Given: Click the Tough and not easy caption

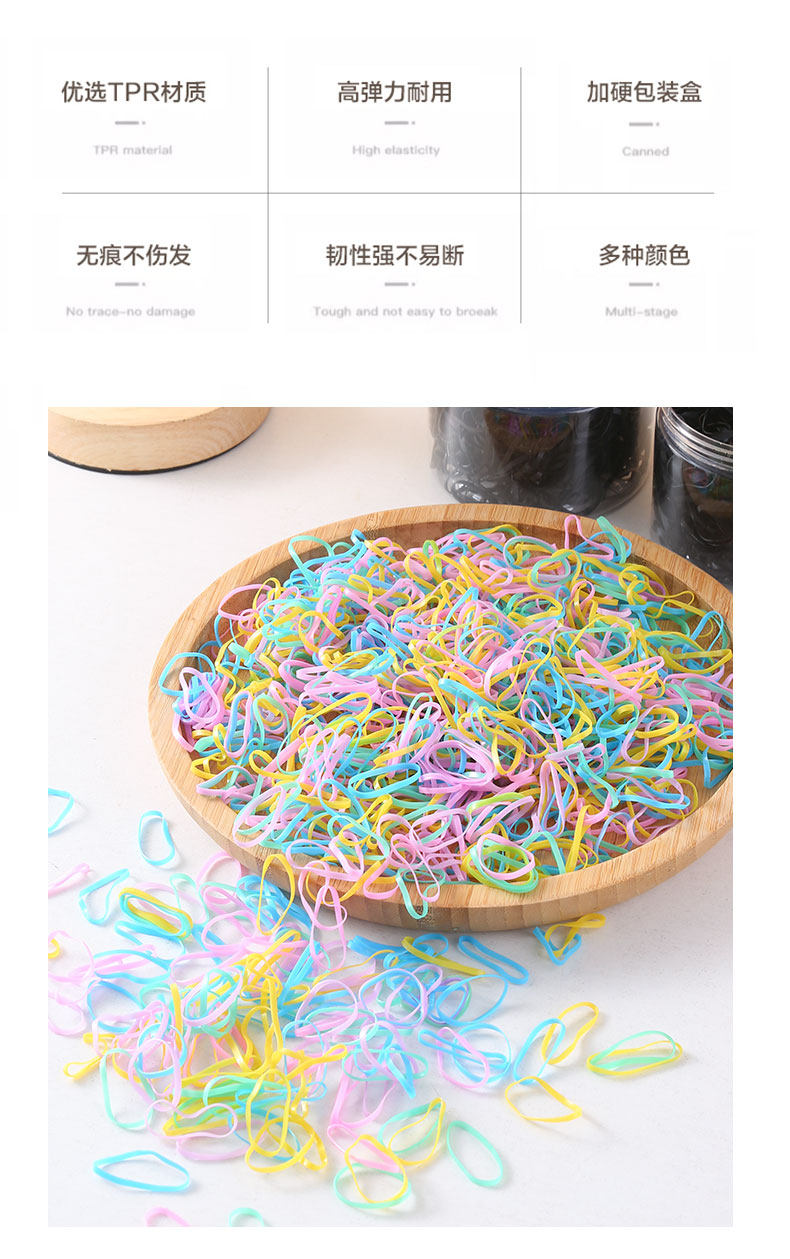Looking at the screenshot, I should click(x=405, y=311).
